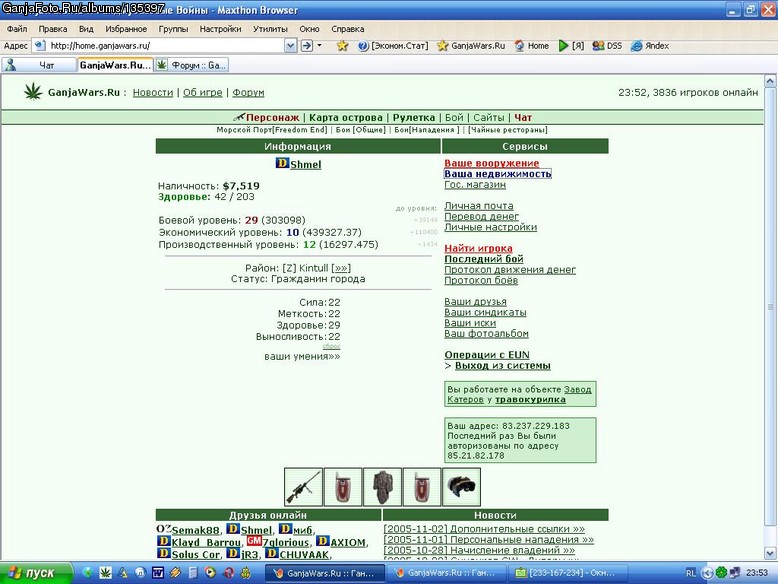This screenshot has width=778, height=584.
Task: Open the Группы menu
Action: [173, 29]
